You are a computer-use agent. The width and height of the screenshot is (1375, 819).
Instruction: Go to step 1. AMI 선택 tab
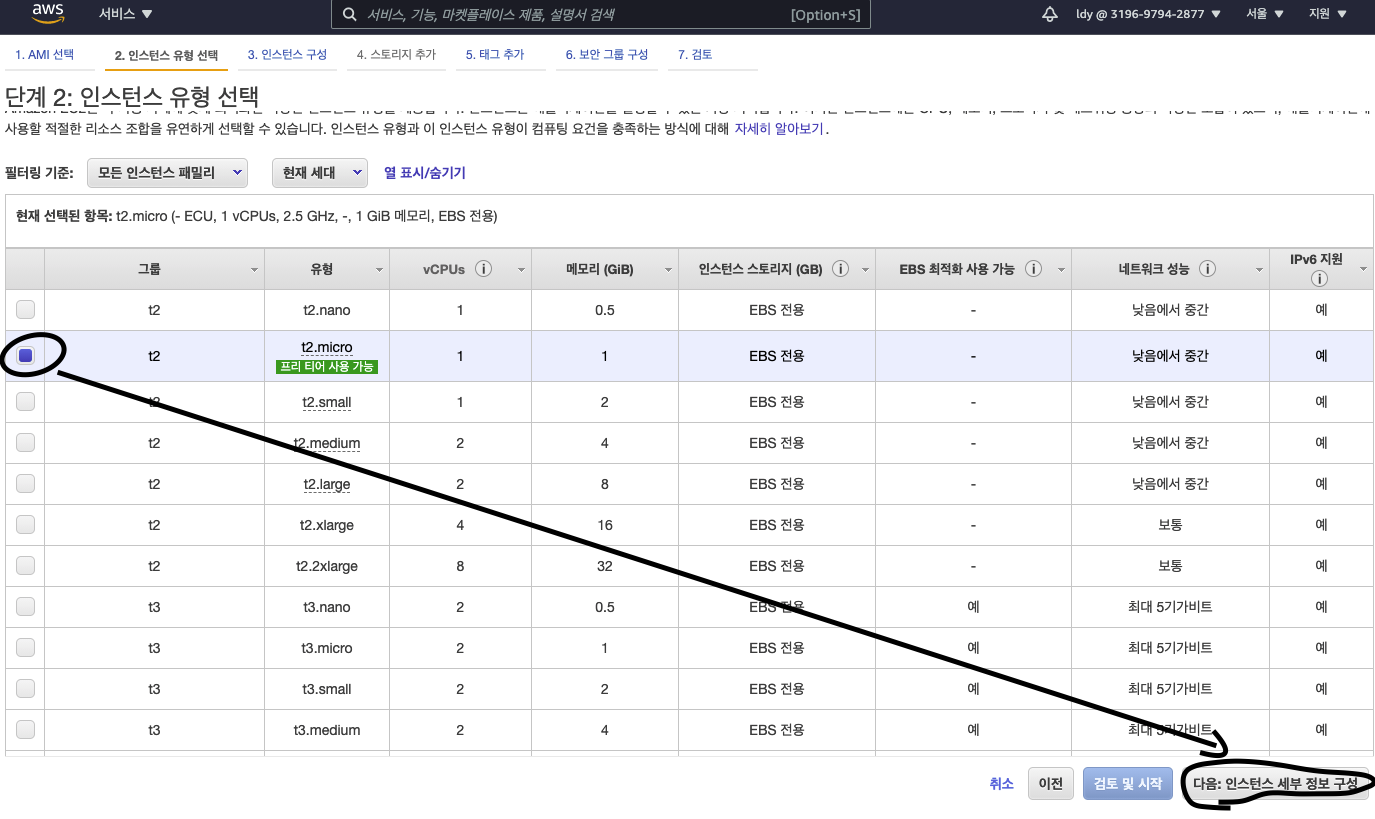(x=44, y=54)
